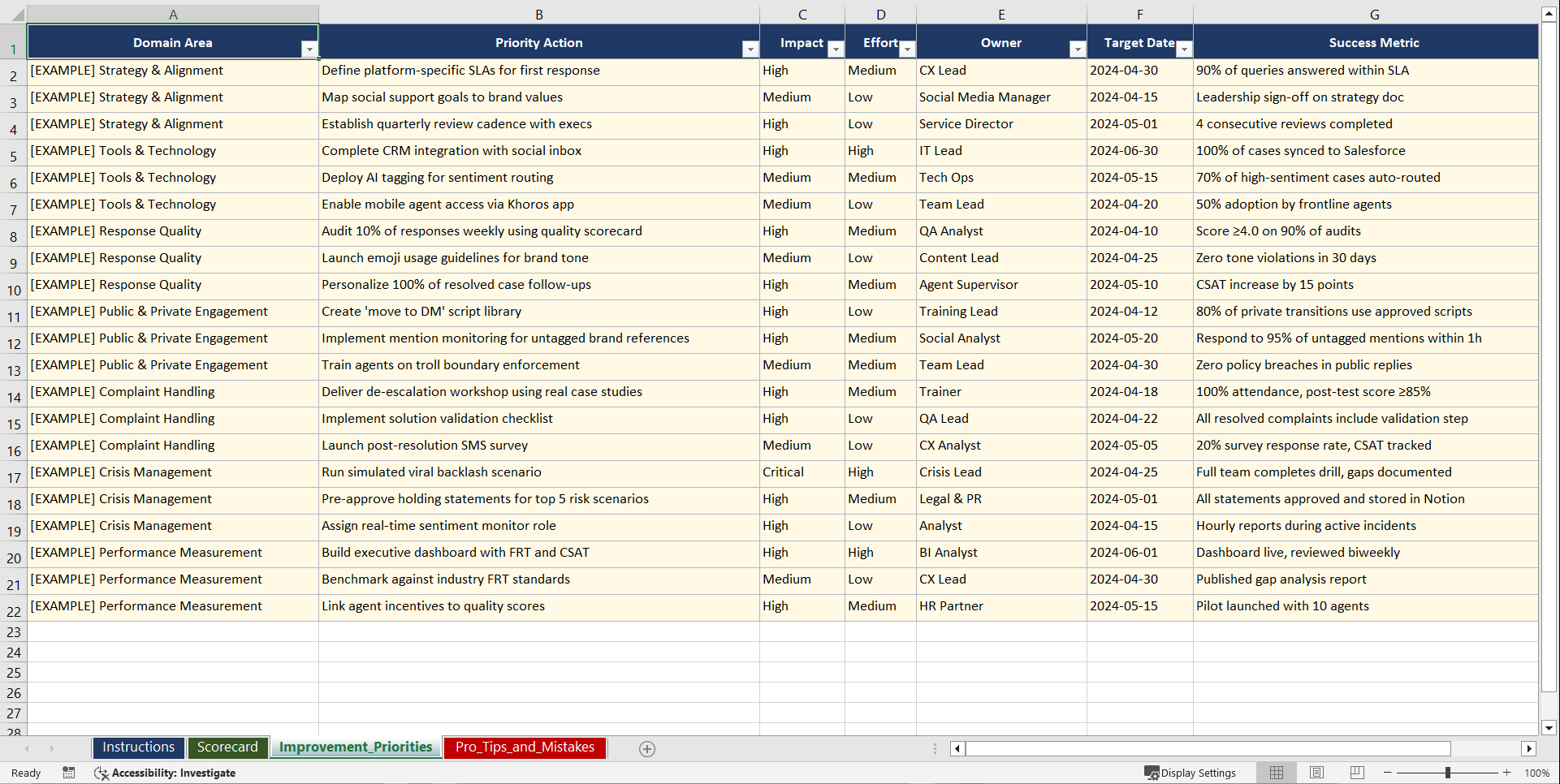
Task: Select the cell in row 23 column A
Action: [173, 632]
